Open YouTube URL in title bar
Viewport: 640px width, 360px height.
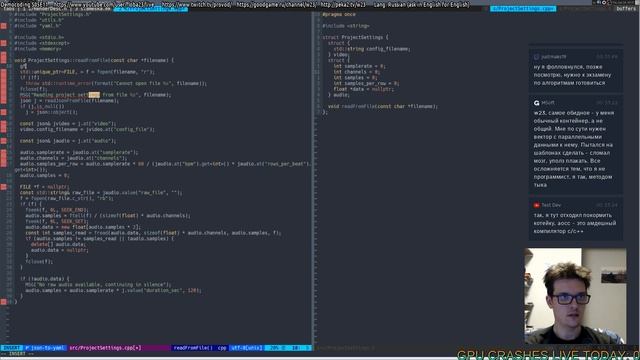pyautogui.click(x=105, y=4)
